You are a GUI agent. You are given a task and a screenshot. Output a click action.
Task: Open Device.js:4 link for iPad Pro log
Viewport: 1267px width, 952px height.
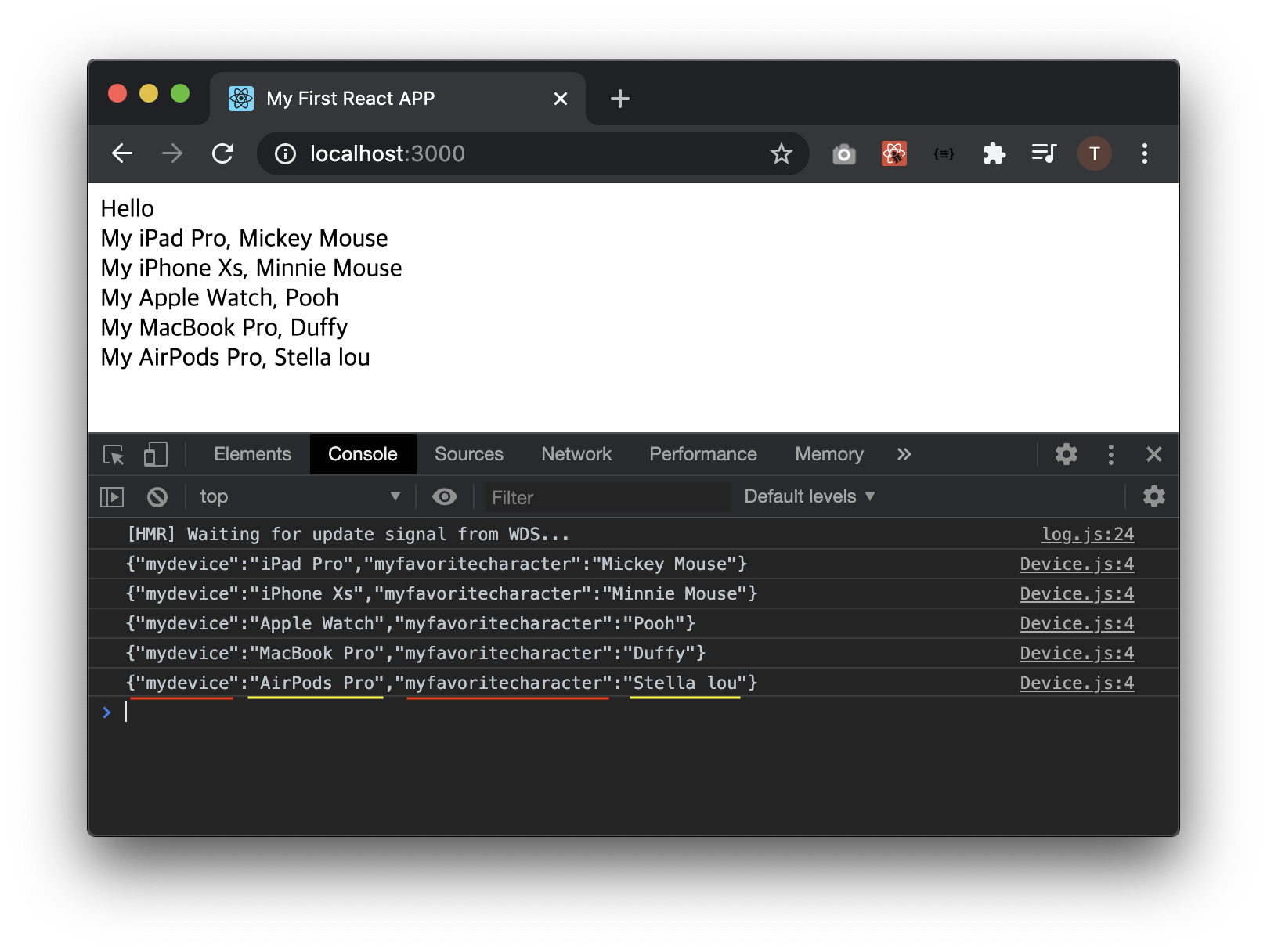(x=1077, y=564)
